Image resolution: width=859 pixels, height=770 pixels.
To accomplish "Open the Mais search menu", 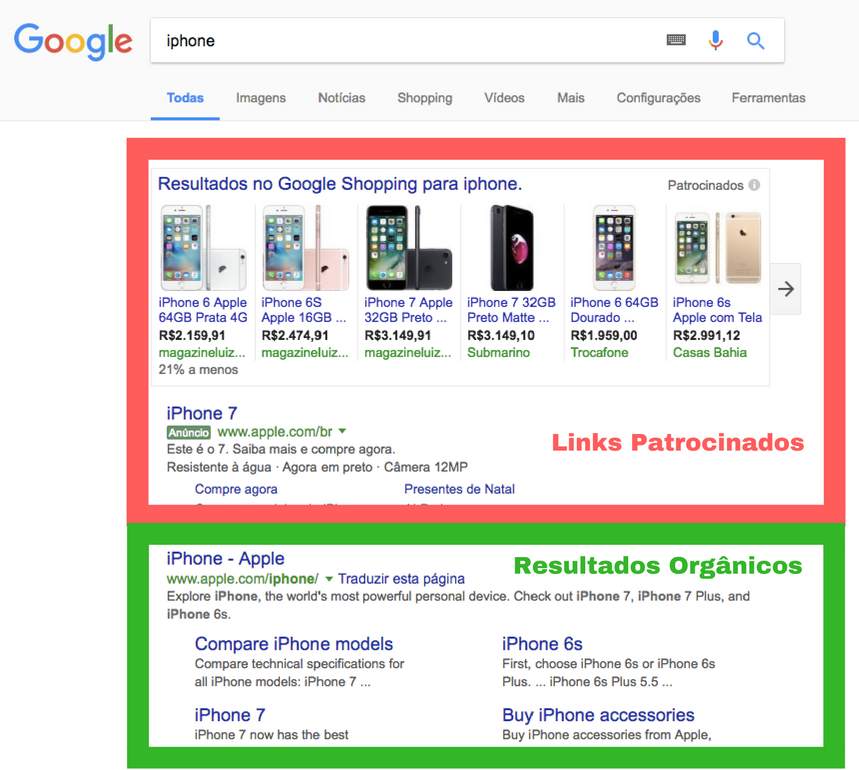I will click(x=571, y=98).
